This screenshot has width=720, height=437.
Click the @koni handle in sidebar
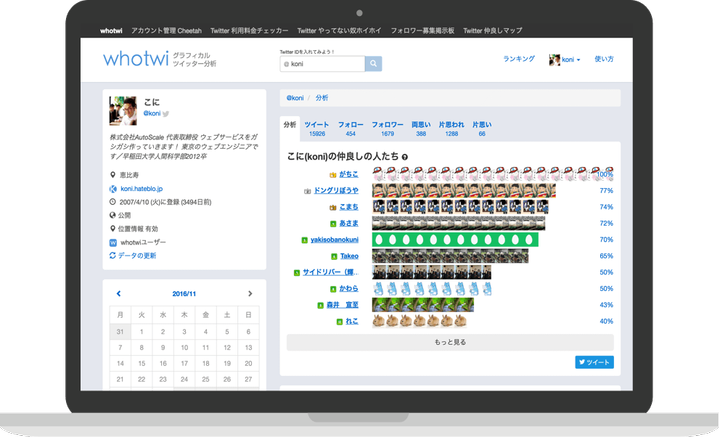[152, 113]
